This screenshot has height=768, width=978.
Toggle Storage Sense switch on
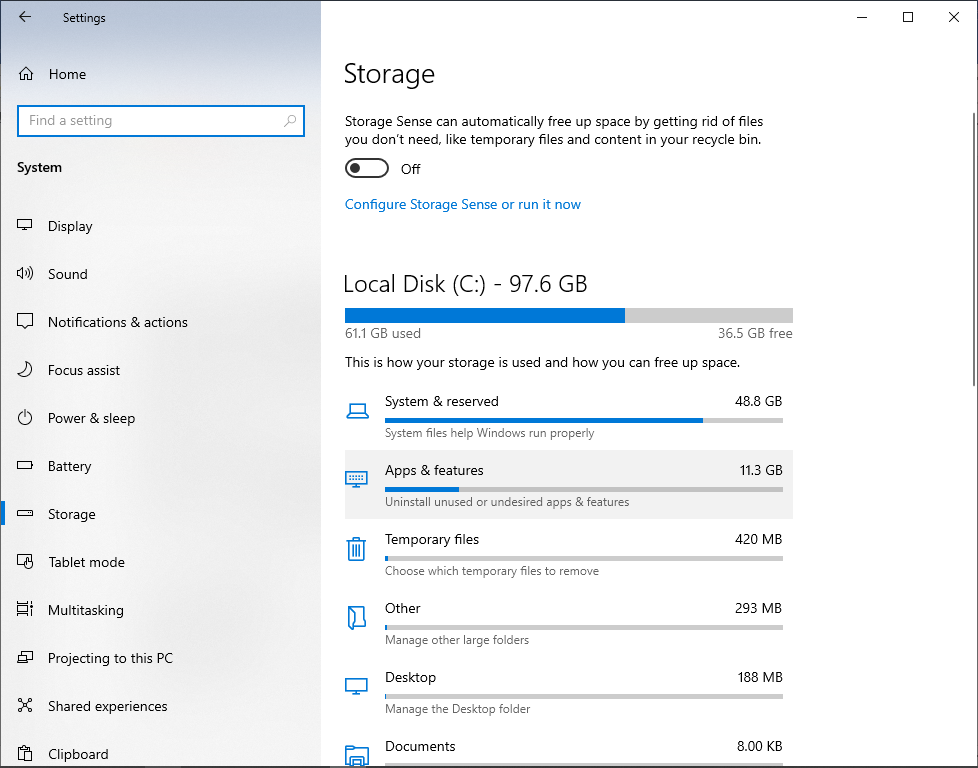click(366, 169)
